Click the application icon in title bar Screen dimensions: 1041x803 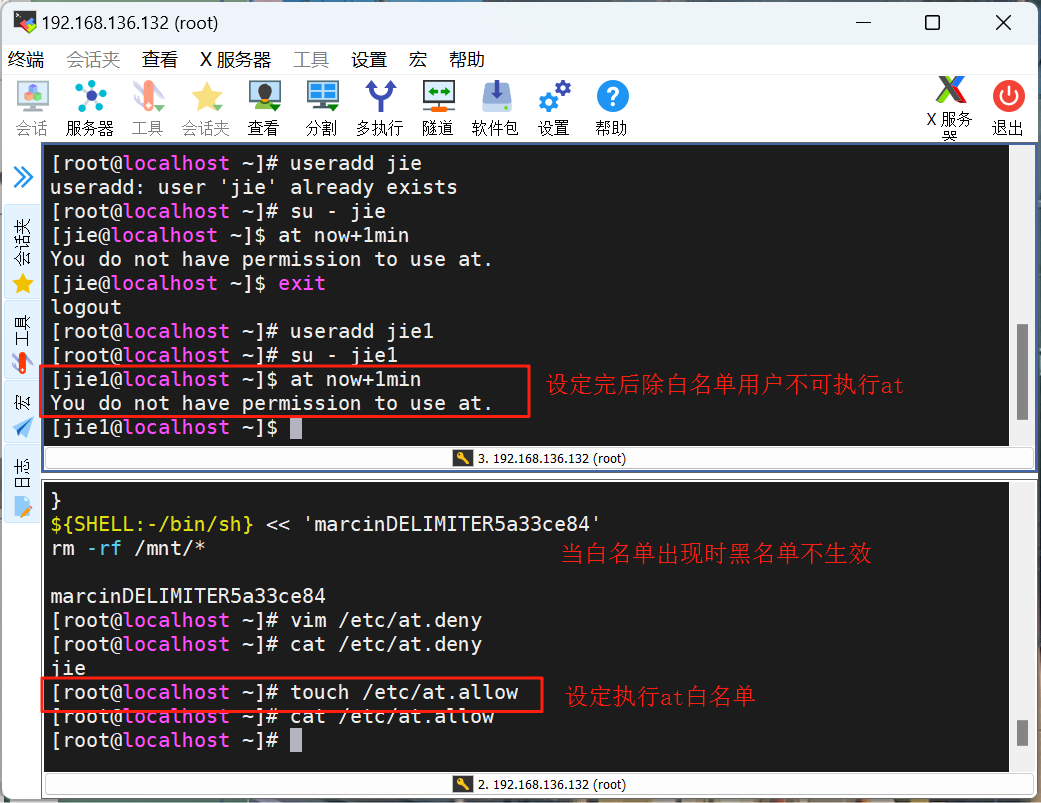24,23
